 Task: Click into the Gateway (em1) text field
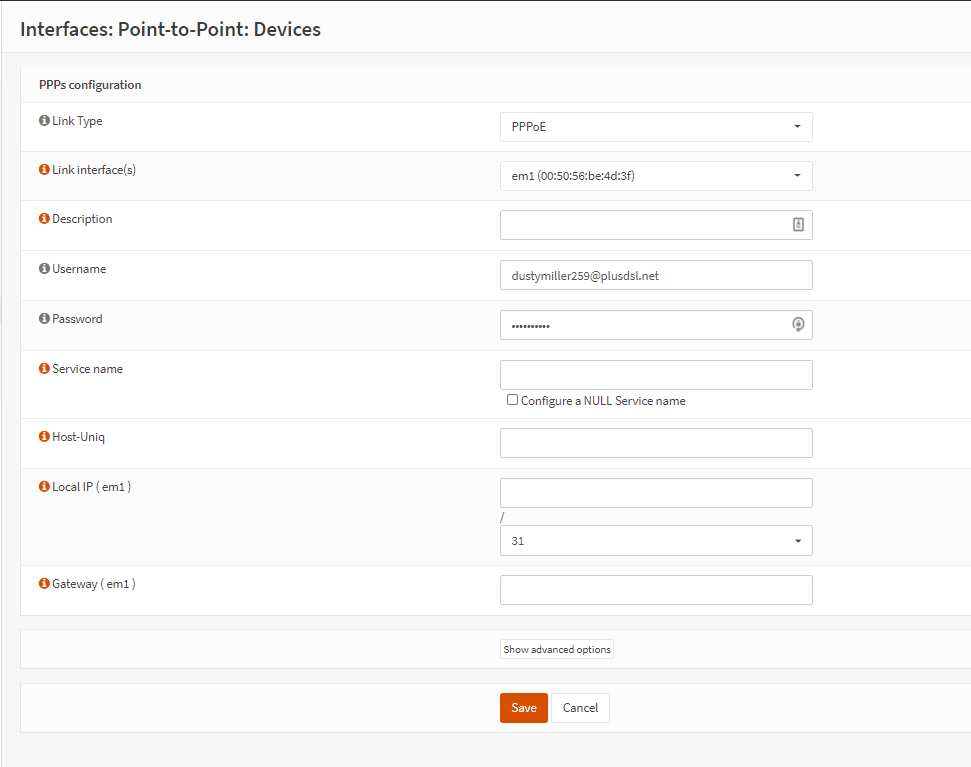point(656,590)
